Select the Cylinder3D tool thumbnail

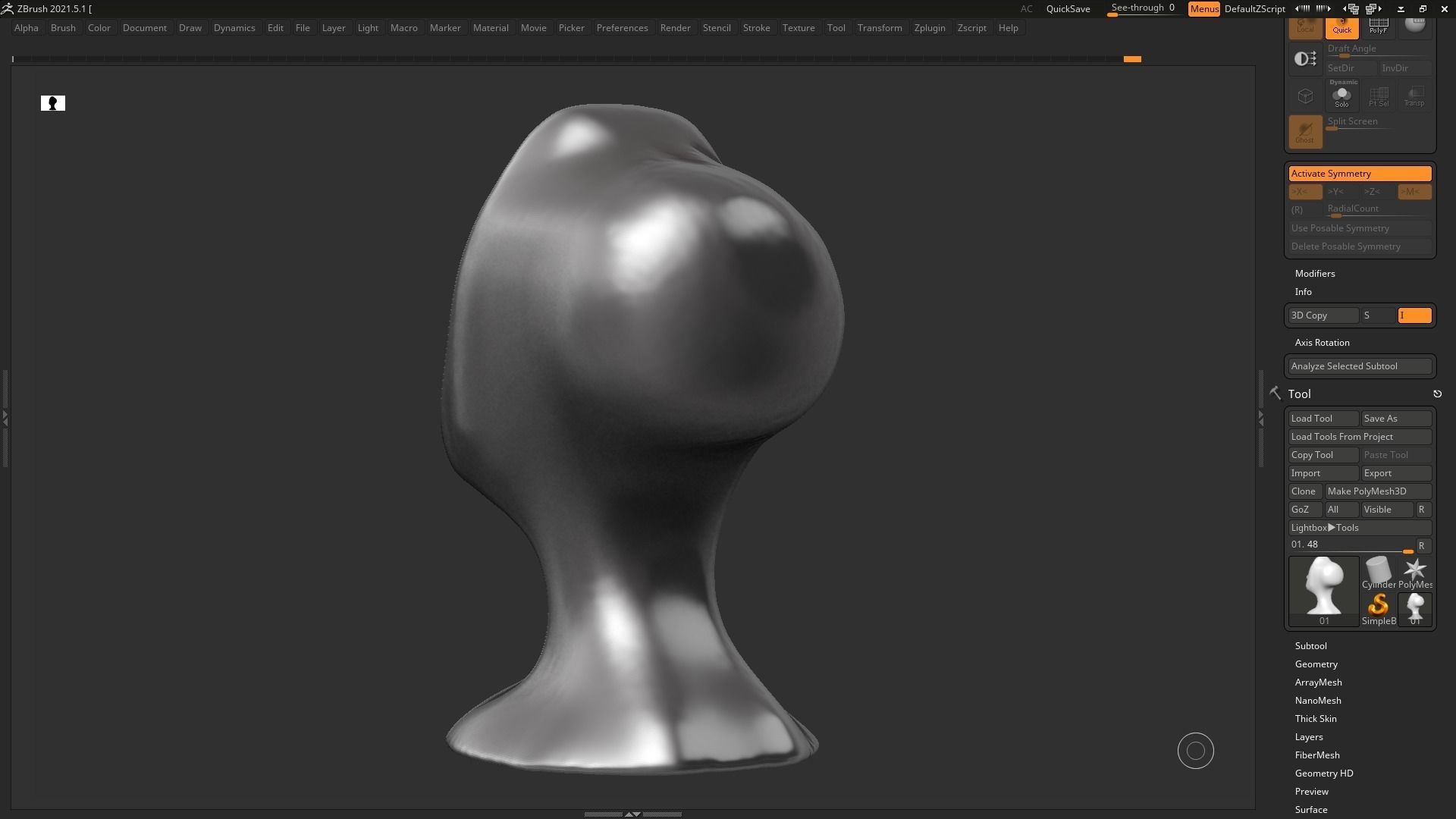tap(1378, 573)
